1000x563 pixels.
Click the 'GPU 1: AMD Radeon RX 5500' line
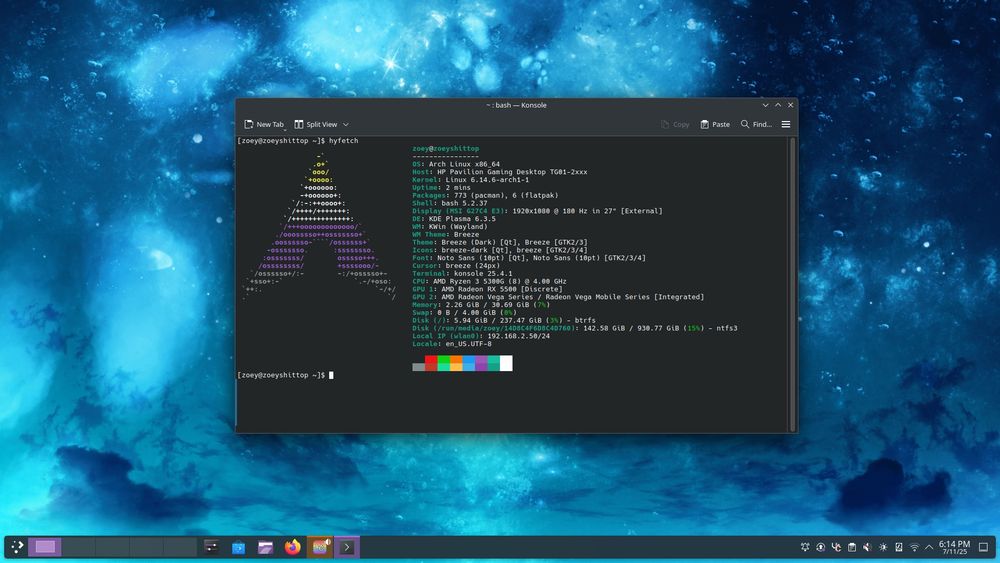(x=487, y=289)
